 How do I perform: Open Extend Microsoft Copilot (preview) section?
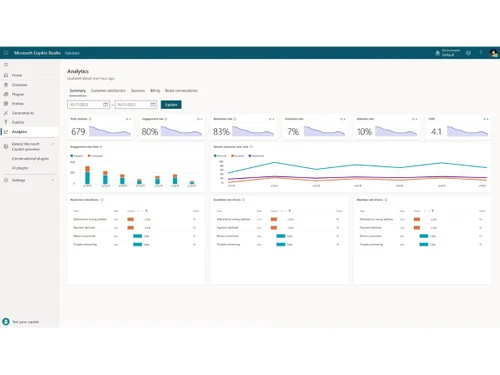(26, 146)
